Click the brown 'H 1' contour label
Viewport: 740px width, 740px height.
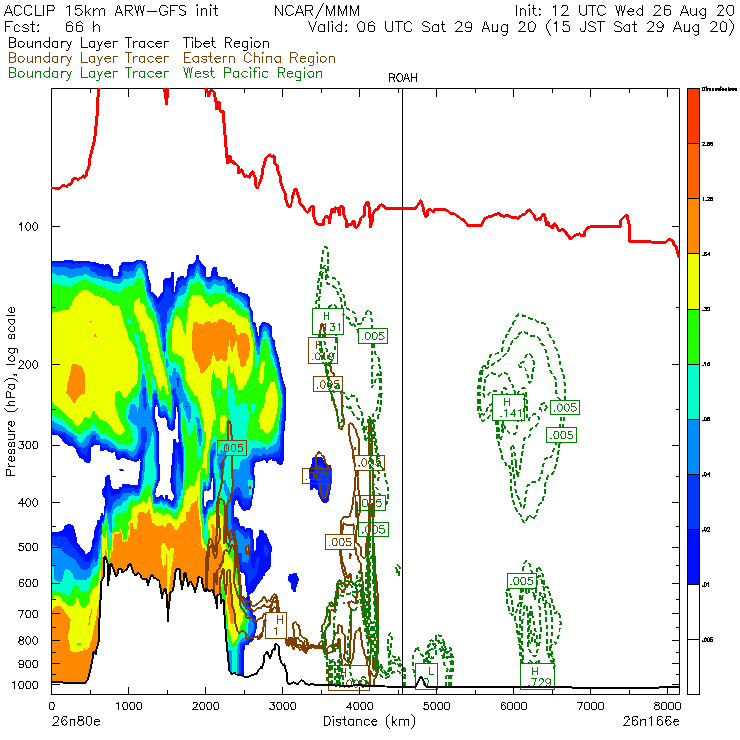point(276,625)
